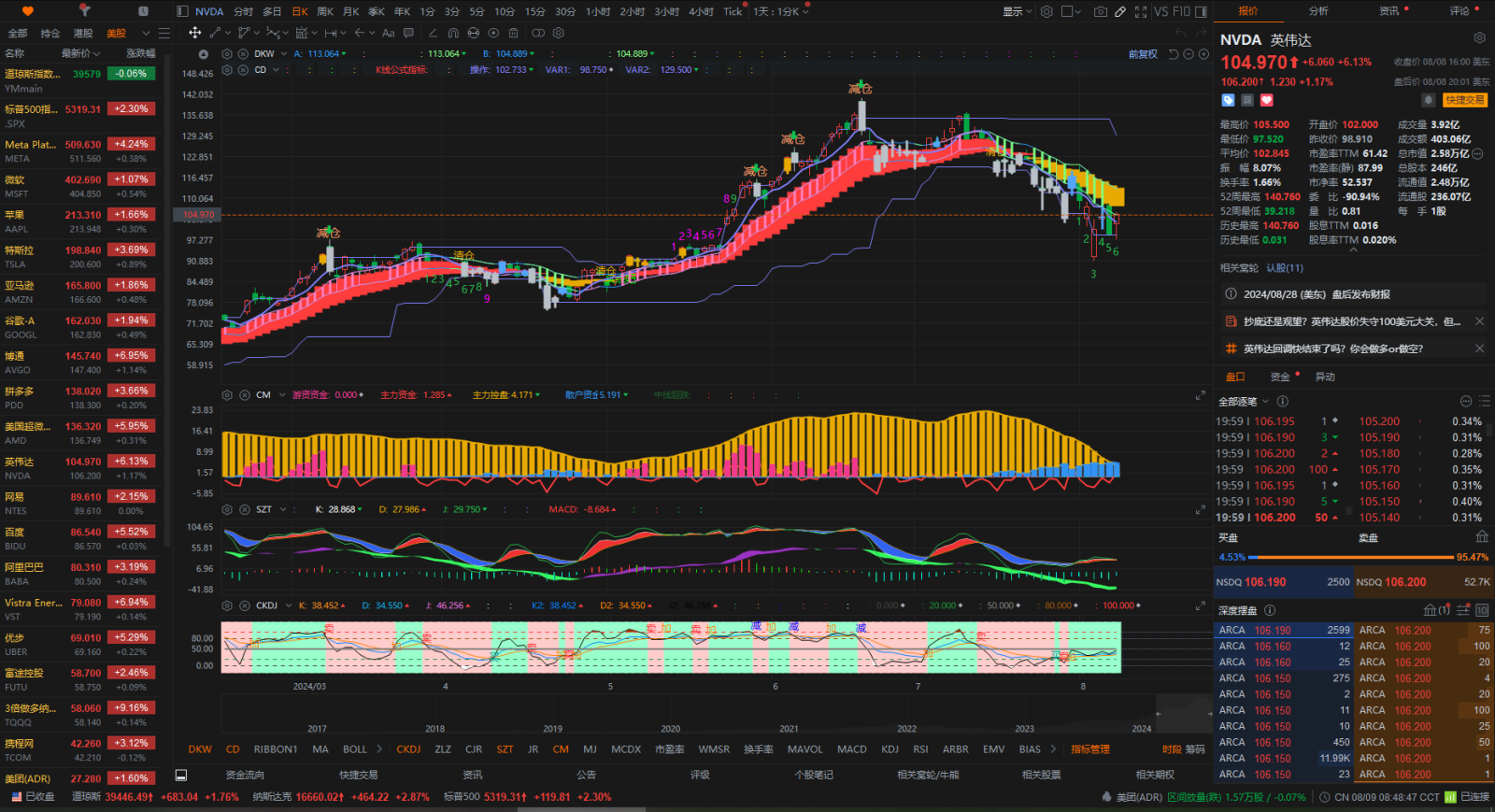Image resolution: width=1495 pixels, height=812 pixels.
Task: Zoom in the chart with plus icon
Action: tap(1203, 54)
